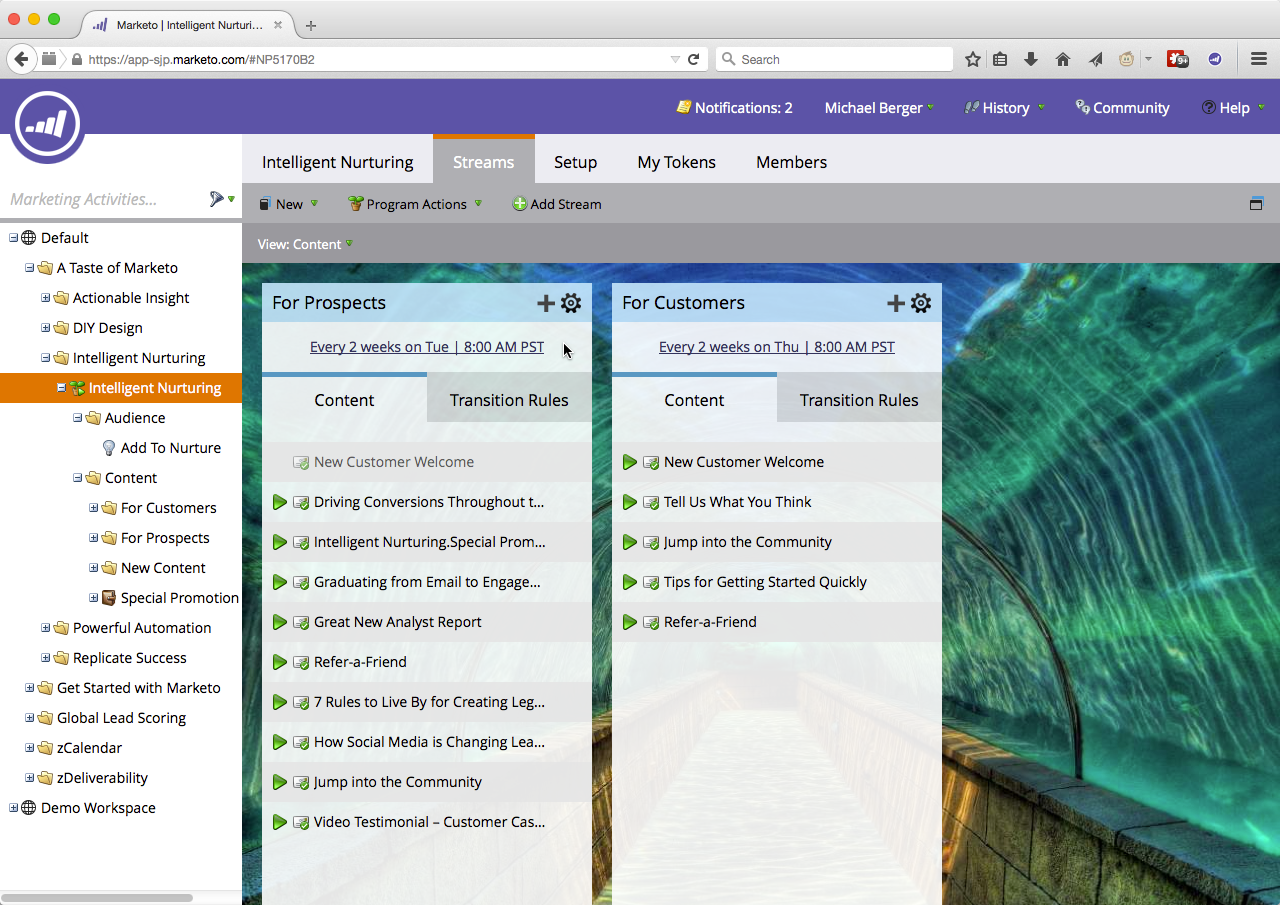Click the For Customers cadence schedule link

tap(776, 347)
